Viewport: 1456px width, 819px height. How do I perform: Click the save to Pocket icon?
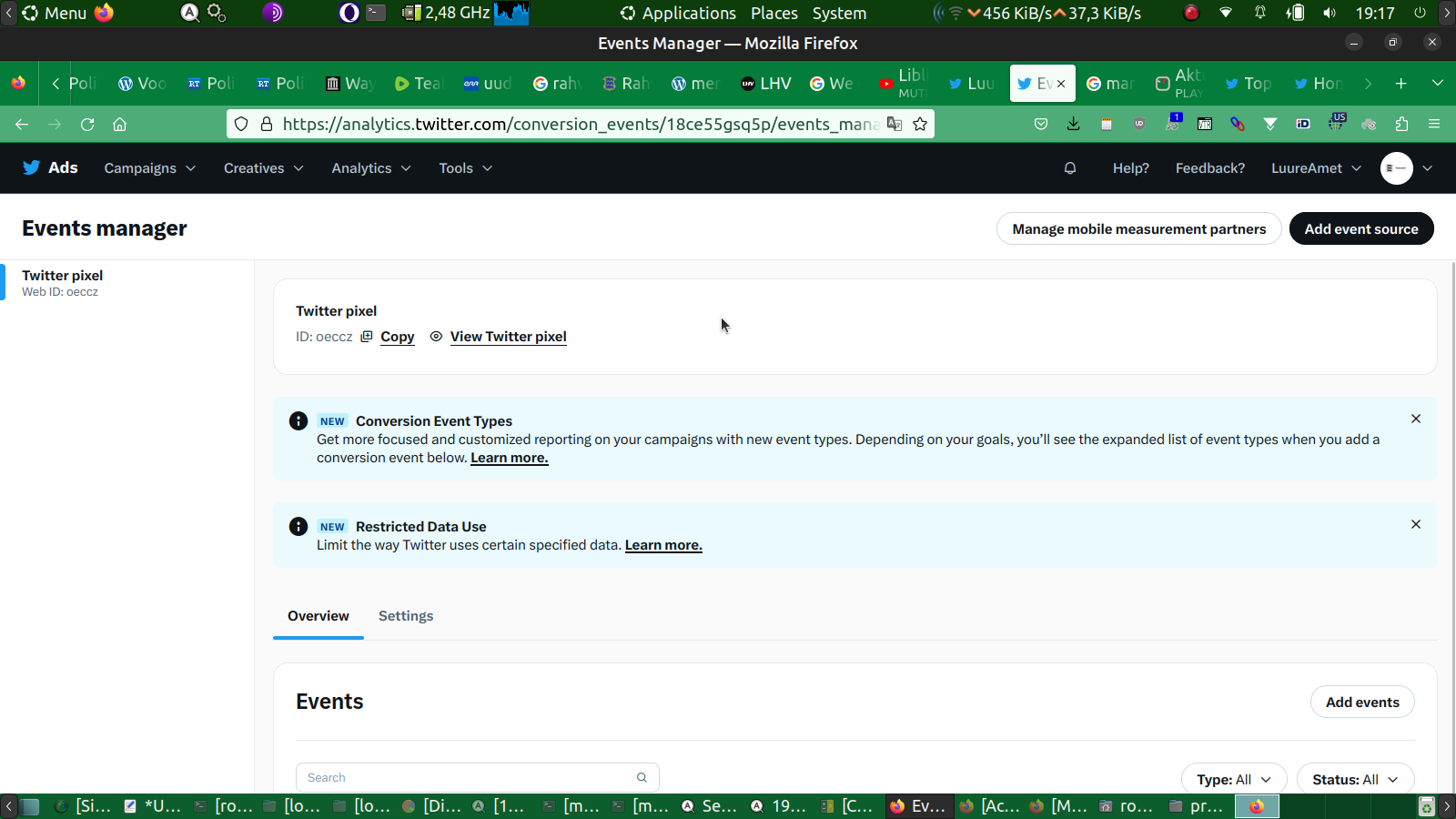click(x=1041, y=124)
